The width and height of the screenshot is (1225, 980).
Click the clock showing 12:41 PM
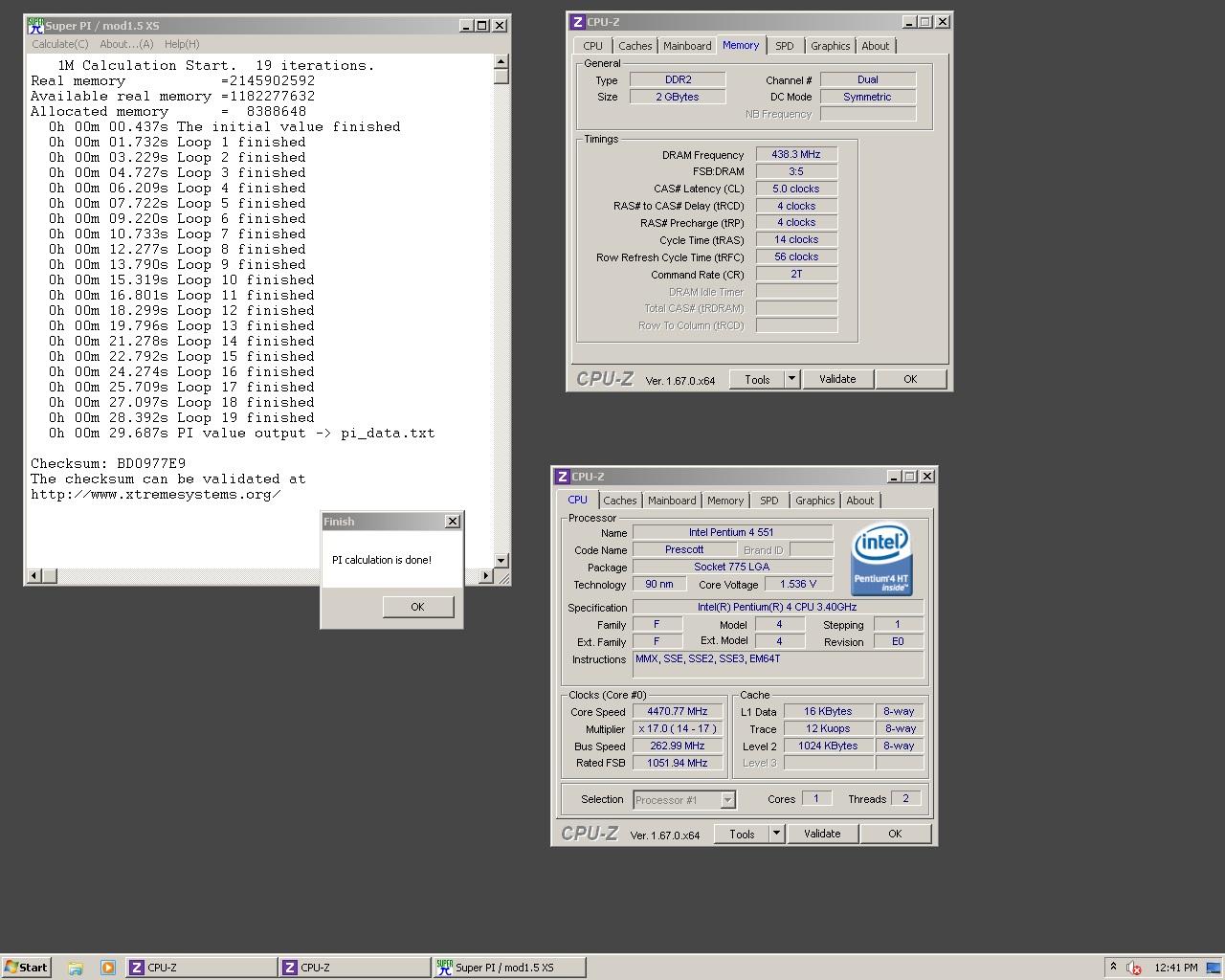click(1175, 968)
